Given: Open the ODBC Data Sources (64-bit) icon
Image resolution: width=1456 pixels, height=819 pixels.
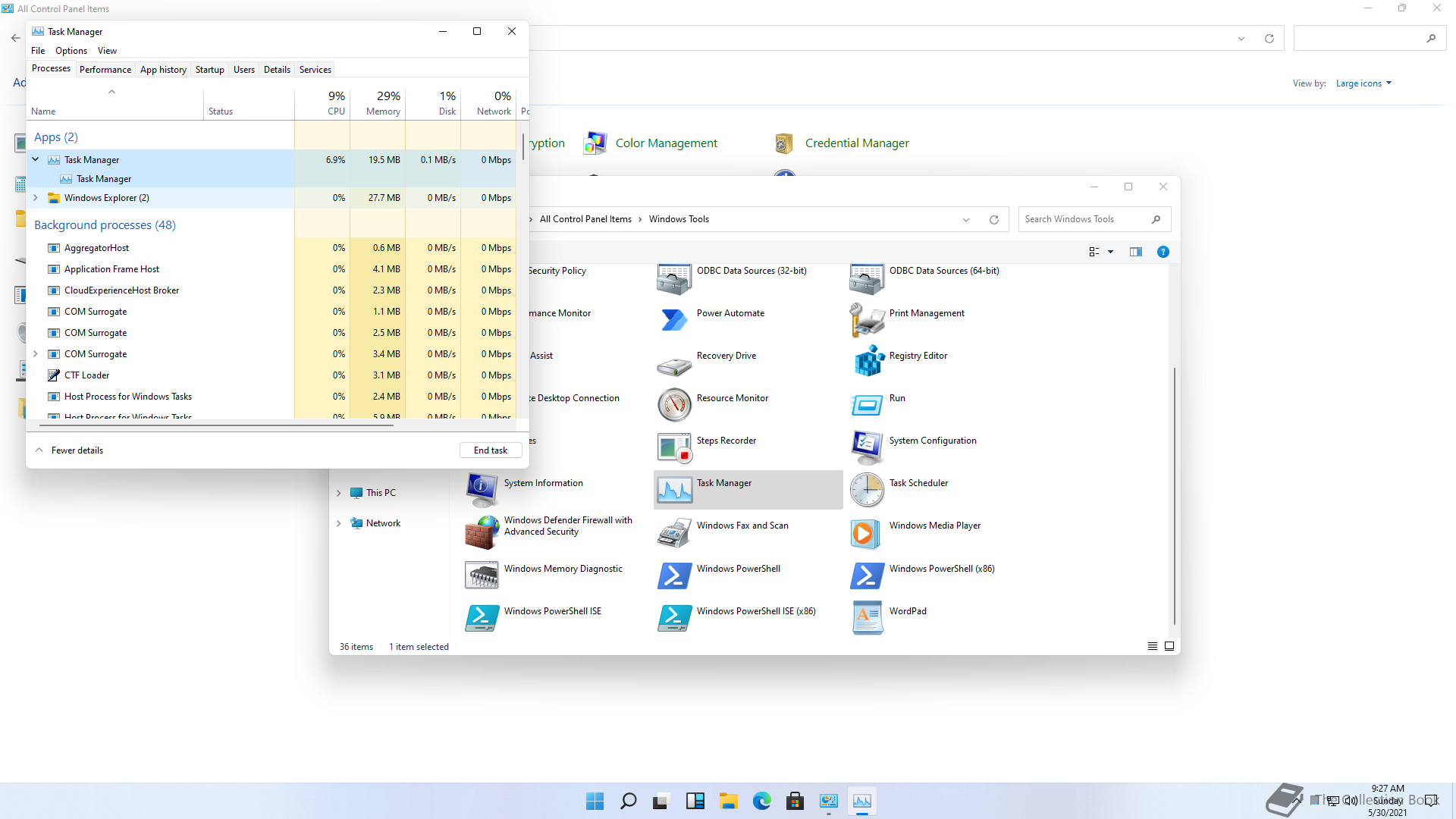Looking at the screenshot, I should coord(867,280).
